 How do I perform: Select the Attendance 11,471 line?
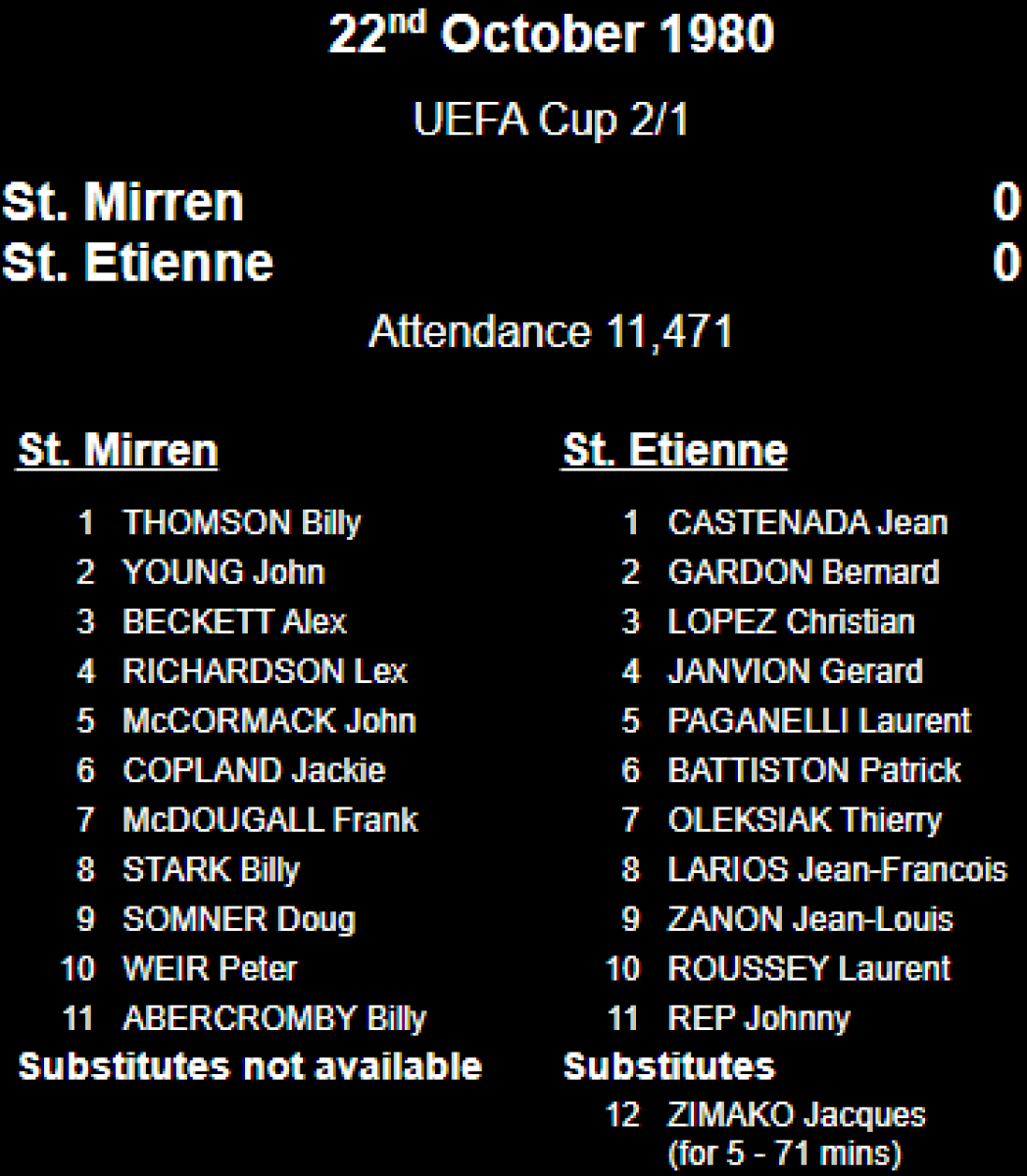(x=551, y=332)
